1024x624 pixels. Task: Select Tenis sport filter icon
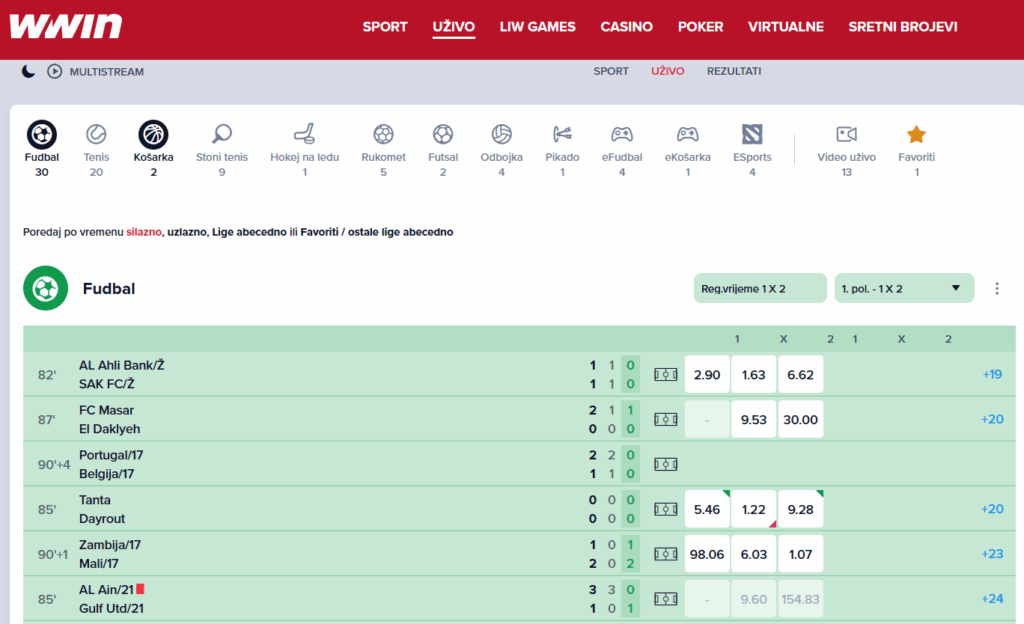96,134
